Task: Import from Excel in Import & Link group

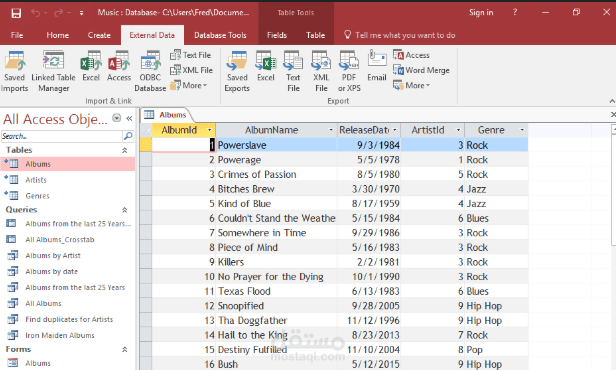Action: (91, 66)
